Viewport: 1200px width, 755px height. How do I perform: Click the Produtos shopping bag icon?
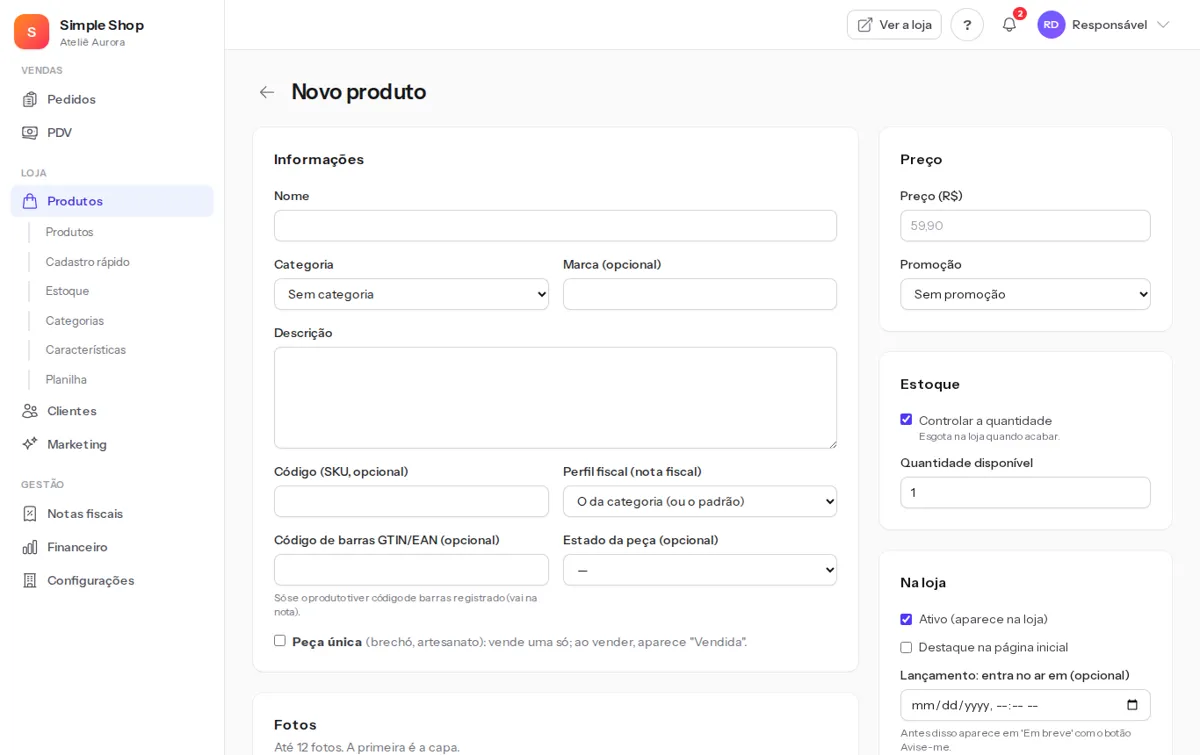click(30, 201)
